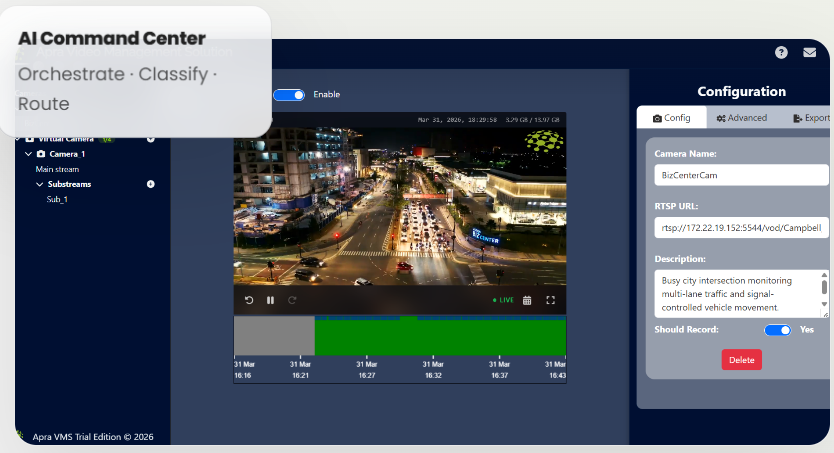
Task: Collapse the Virtual Camera tree node
Action: click(x=19, y=139)
